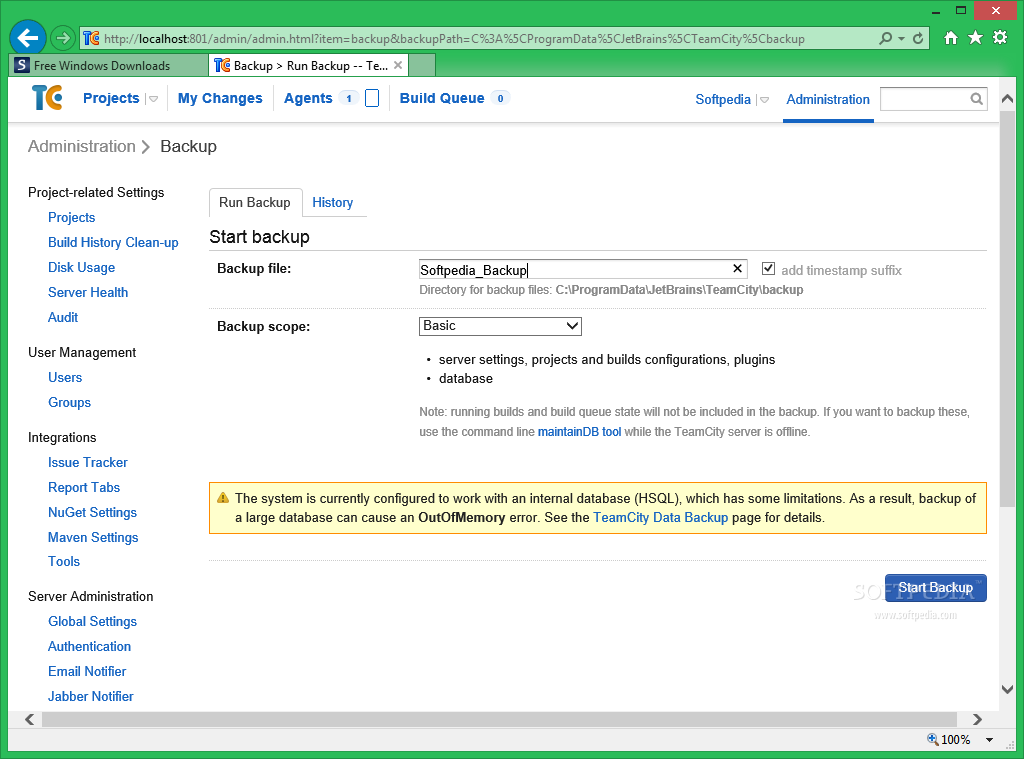Screen dimensions: 1024x759
Task: Open the Projects top menu
Action: coord(111,98)
